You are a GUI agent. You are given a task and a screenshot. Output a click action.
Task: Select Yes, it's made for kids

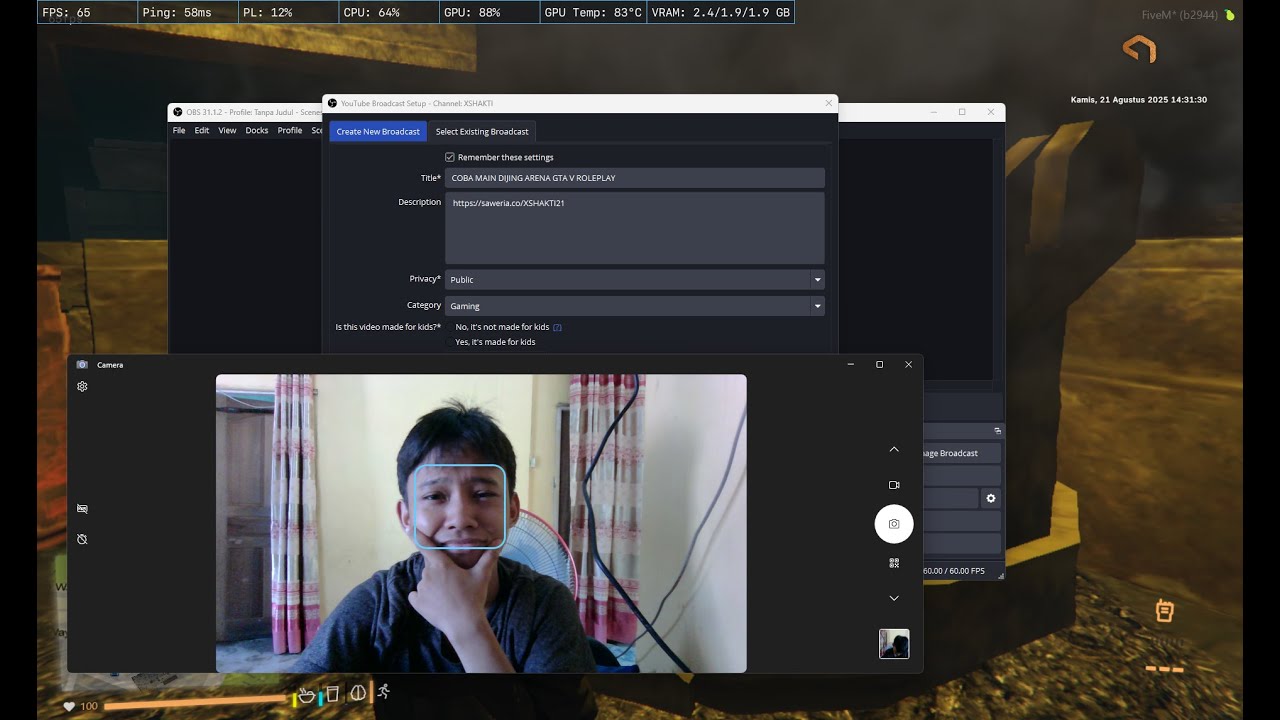pyautogui.click(x=495, y=342)
